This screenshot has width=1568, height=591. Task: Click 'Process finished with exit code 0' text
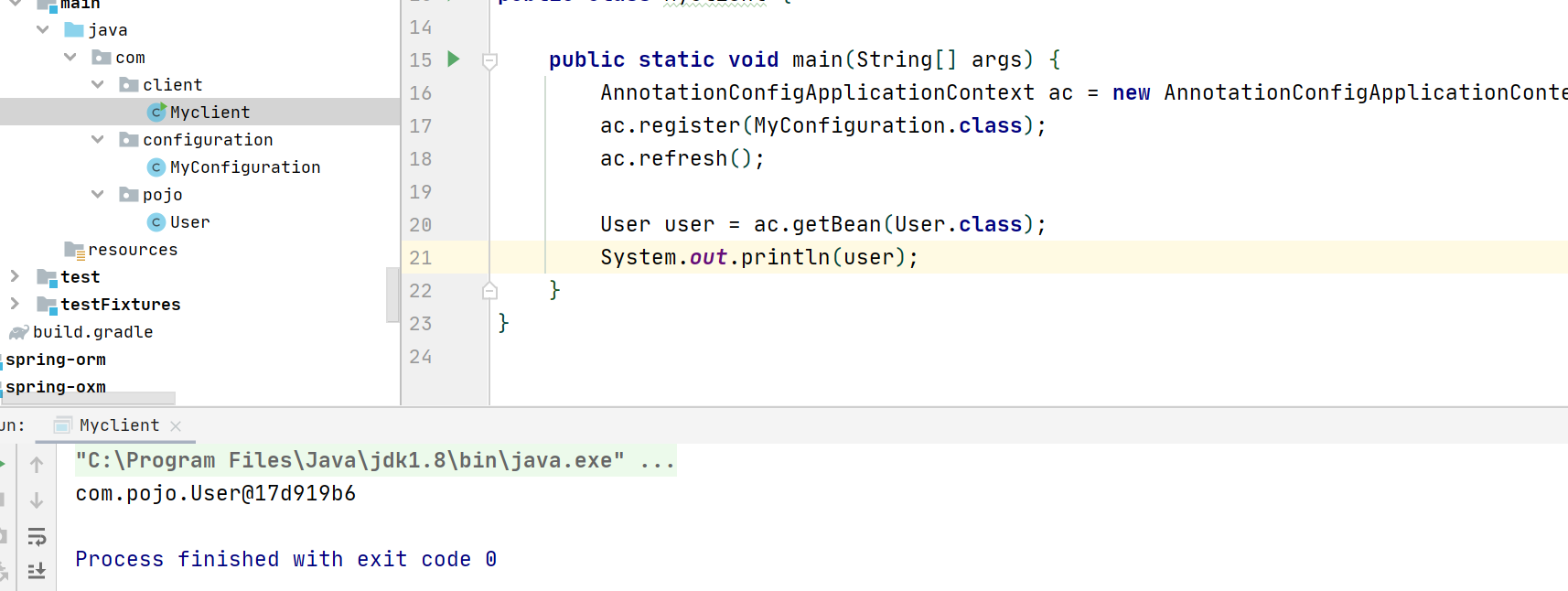[x=286, y=559]
